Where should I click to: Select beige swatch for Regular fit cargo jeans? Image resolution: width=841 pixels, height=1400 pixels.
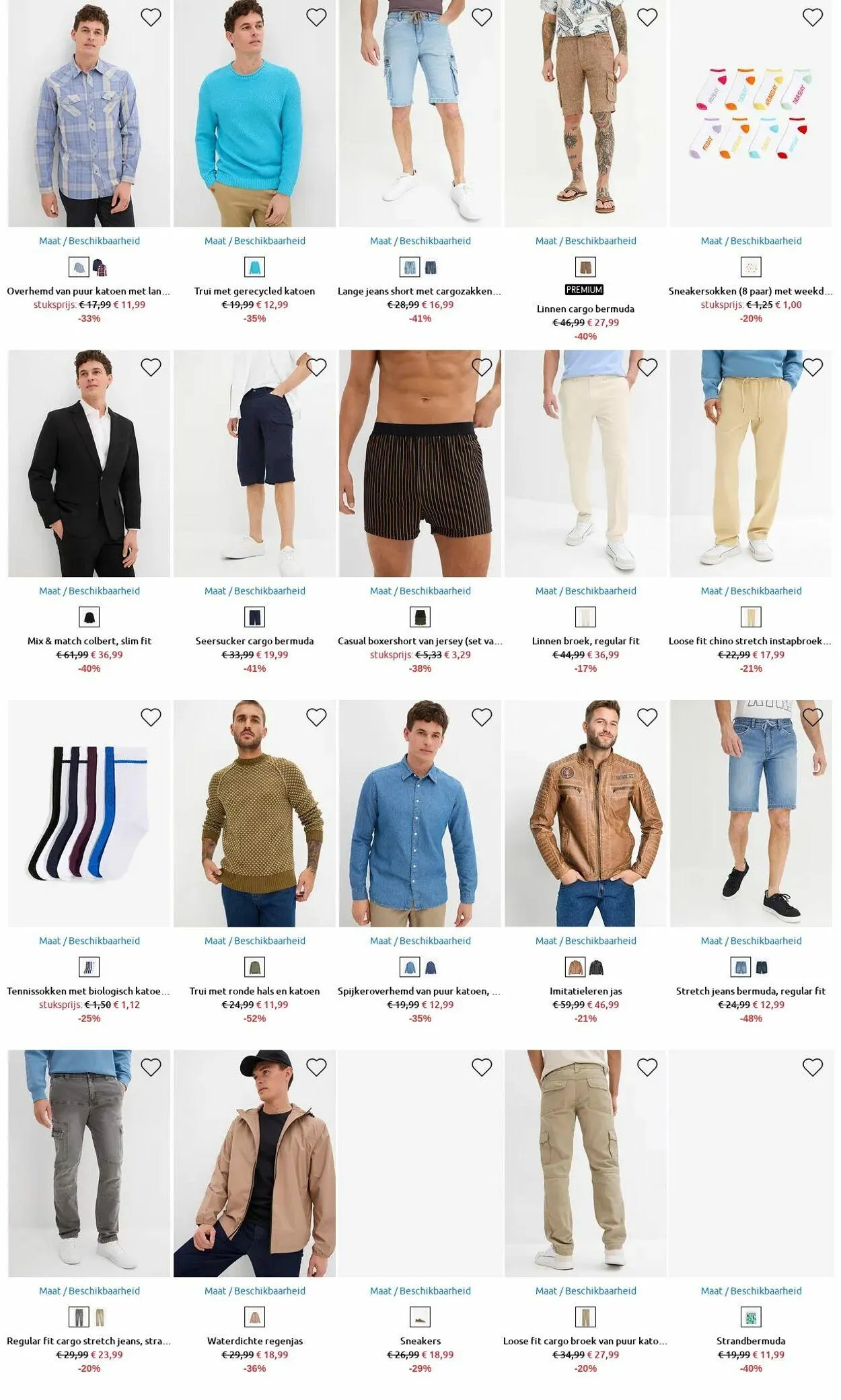[100, 1317]
